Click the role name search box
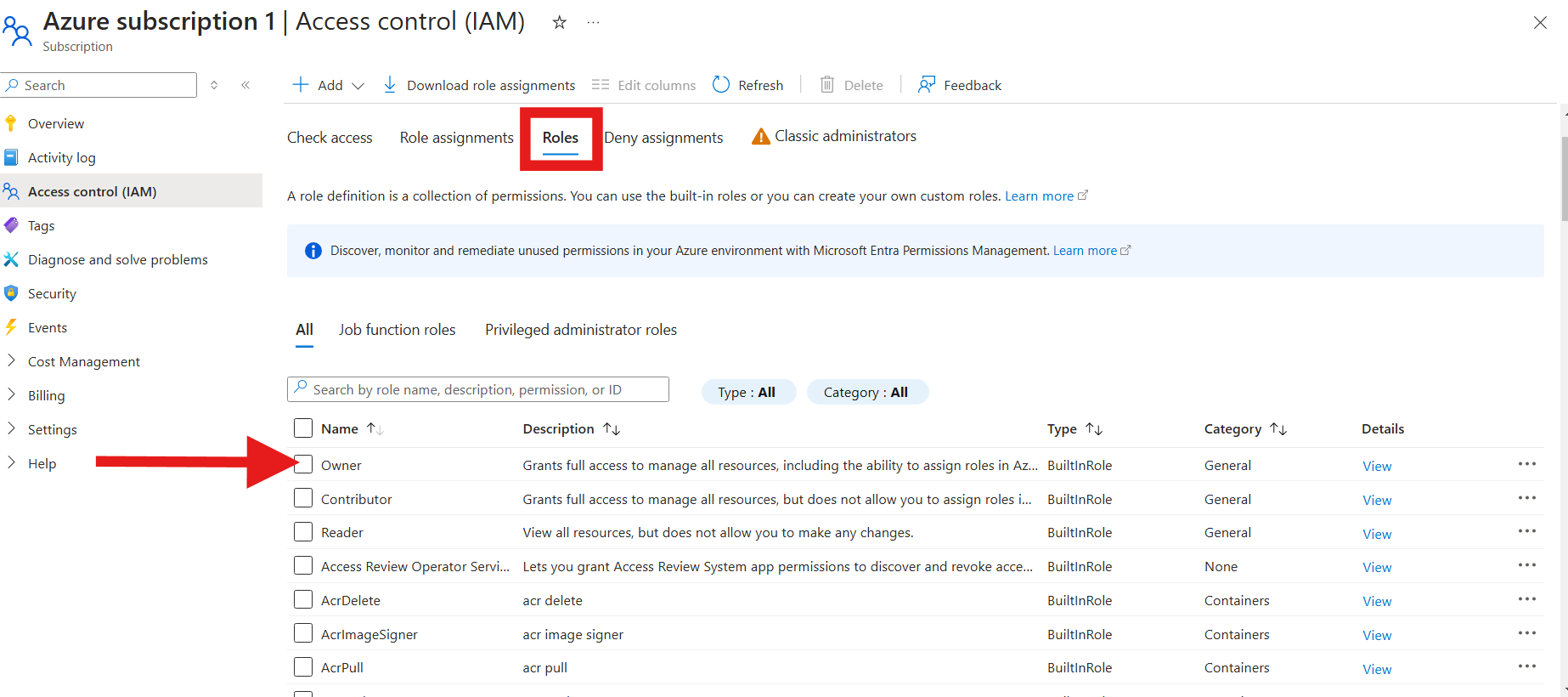Viewport: 1568px width, 697px height. [x=478, y=389]
